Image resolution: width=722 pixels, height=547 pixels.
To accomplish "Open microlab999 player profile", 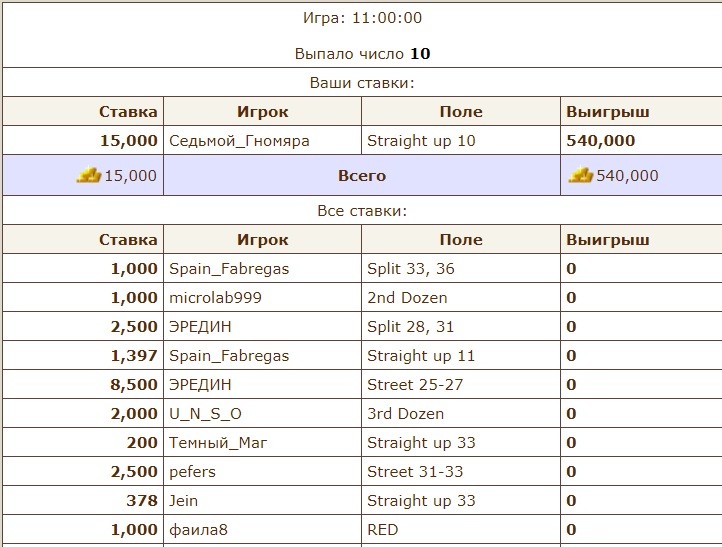I will (212, 297).
